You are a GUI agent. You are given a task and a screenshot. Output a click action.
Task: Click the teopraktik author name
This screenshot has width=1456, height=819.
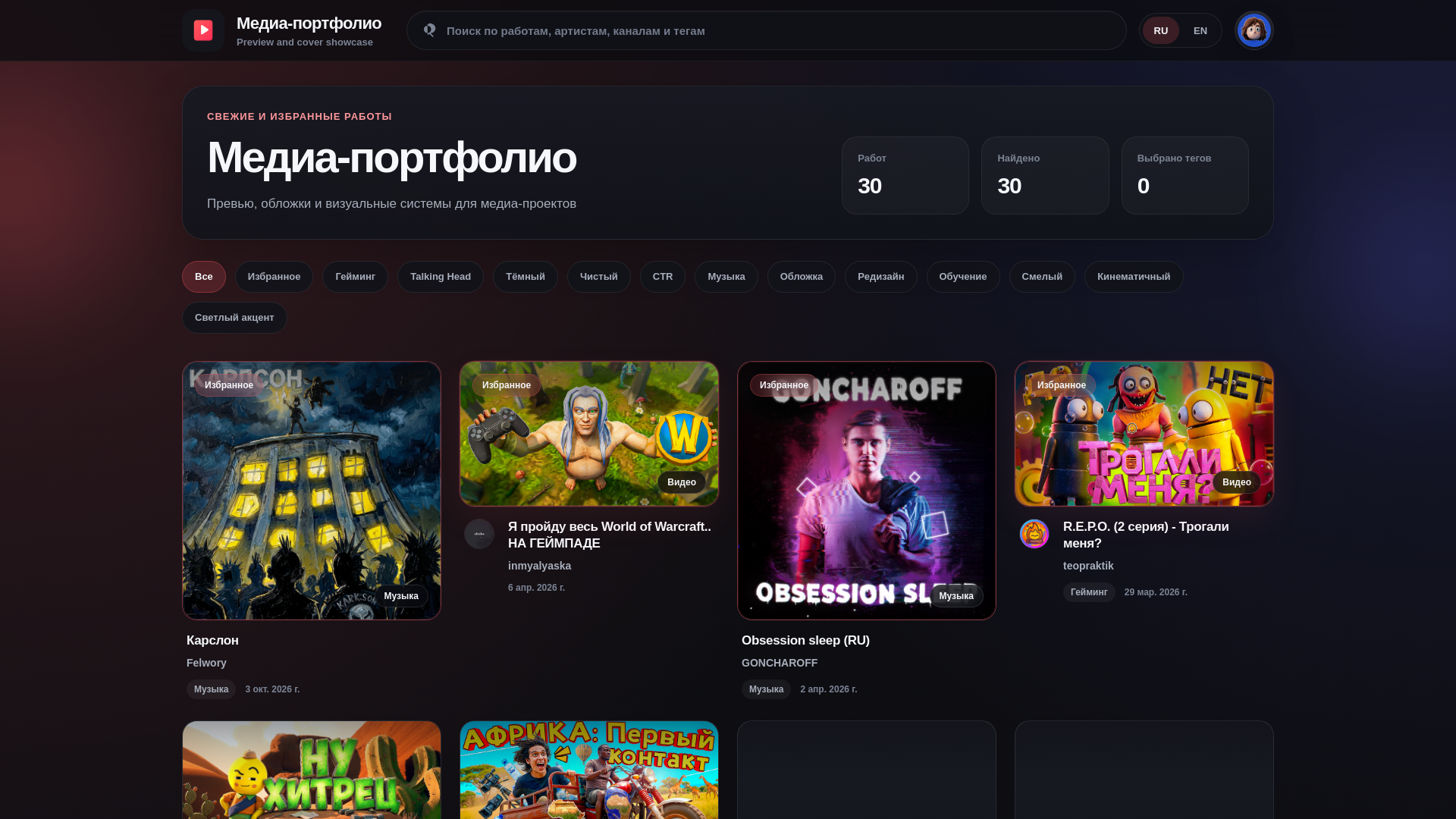[x=1088, y=566]
